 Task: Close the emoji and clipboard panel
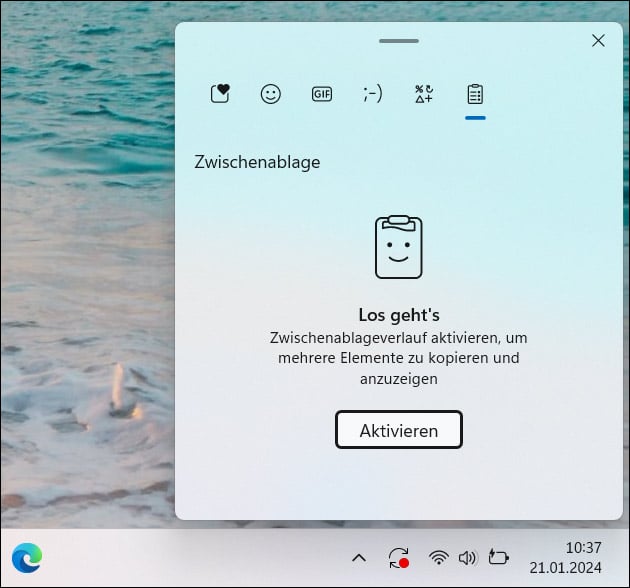point(598,41)
